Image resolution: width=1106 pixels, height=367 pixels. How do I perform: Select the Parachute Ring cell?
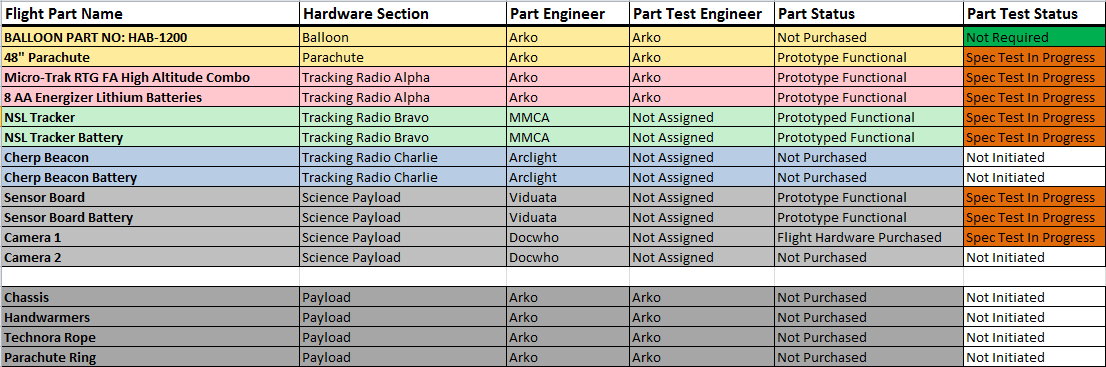[x=150, y=357]
